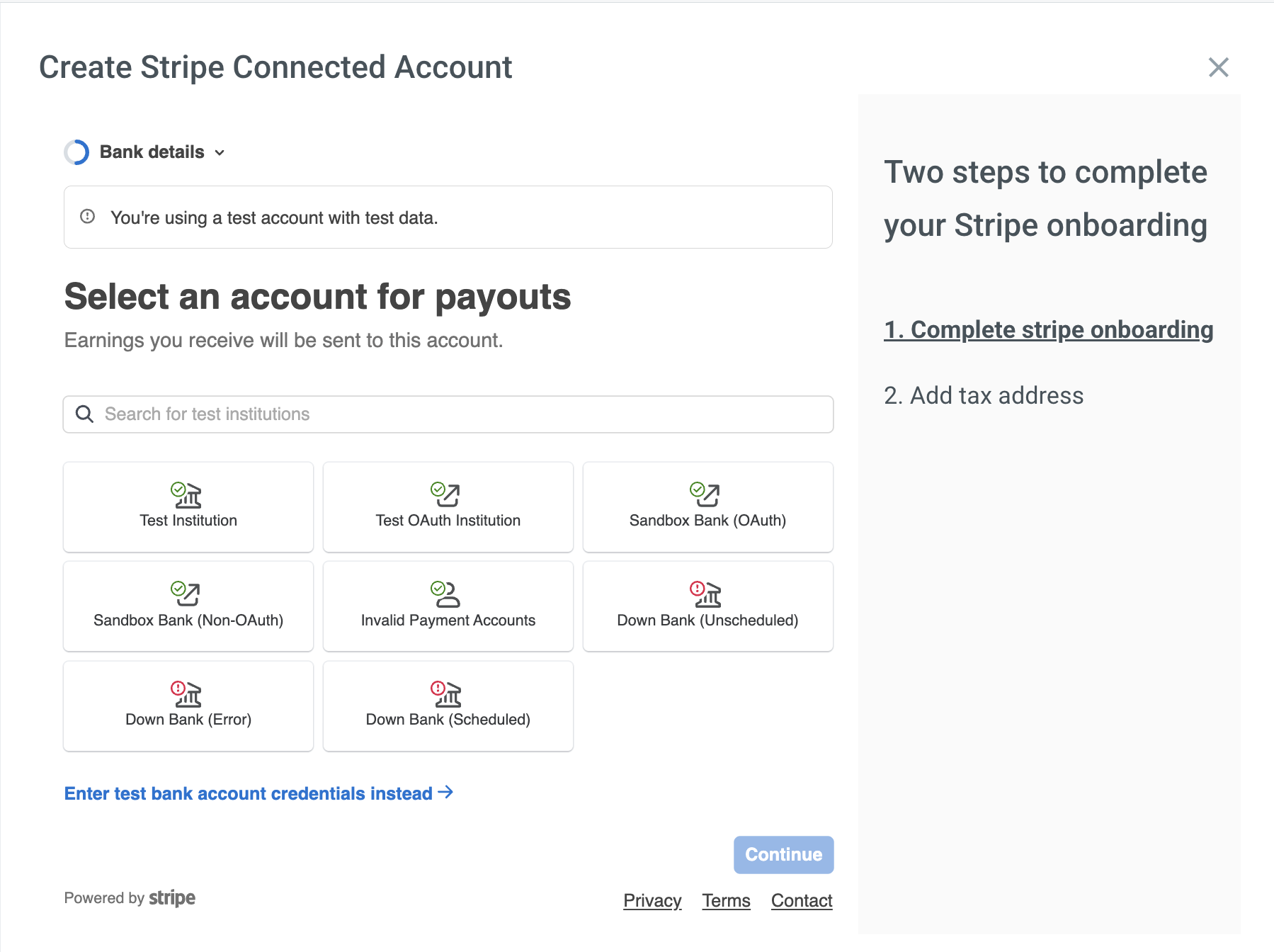The image size is (1274, 952).
Task: Click the Add tax address step text
Action: [984, 395]
